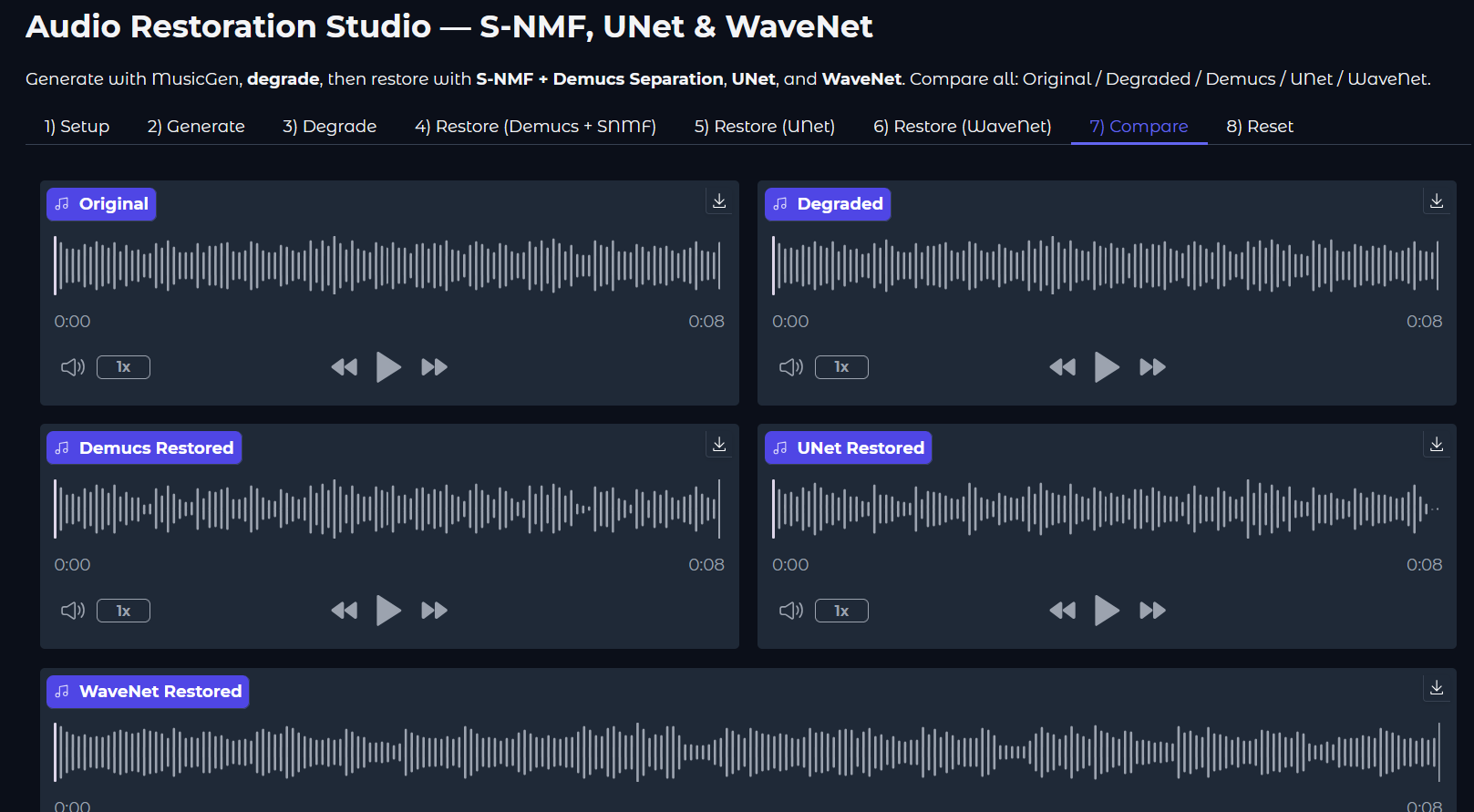The width and height of the screenshot is (1474, 812).
Task: Play the Demucs Restored audio
Action: pyautogui.click(x=389, y=611)
